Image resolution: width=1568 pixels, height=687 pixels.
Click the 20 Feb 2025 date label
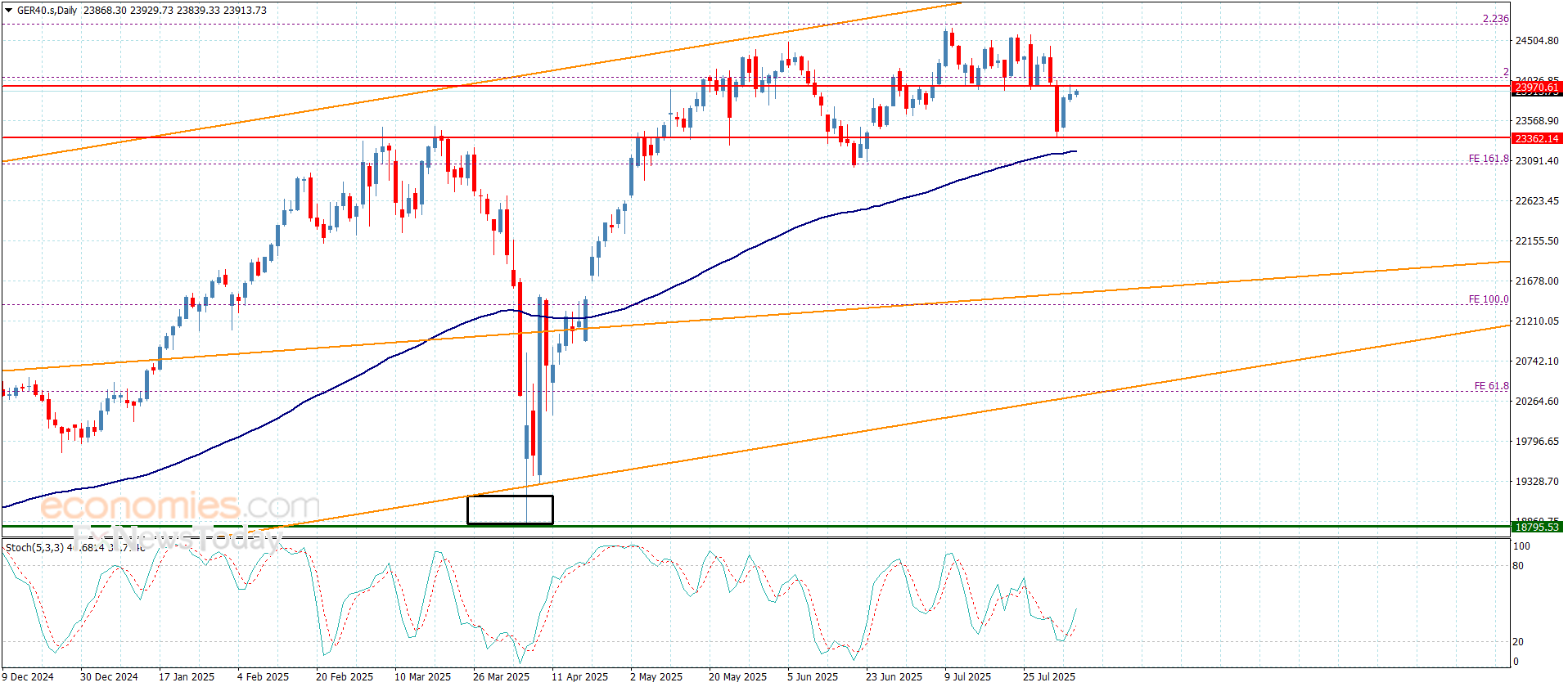click(344, 676)
